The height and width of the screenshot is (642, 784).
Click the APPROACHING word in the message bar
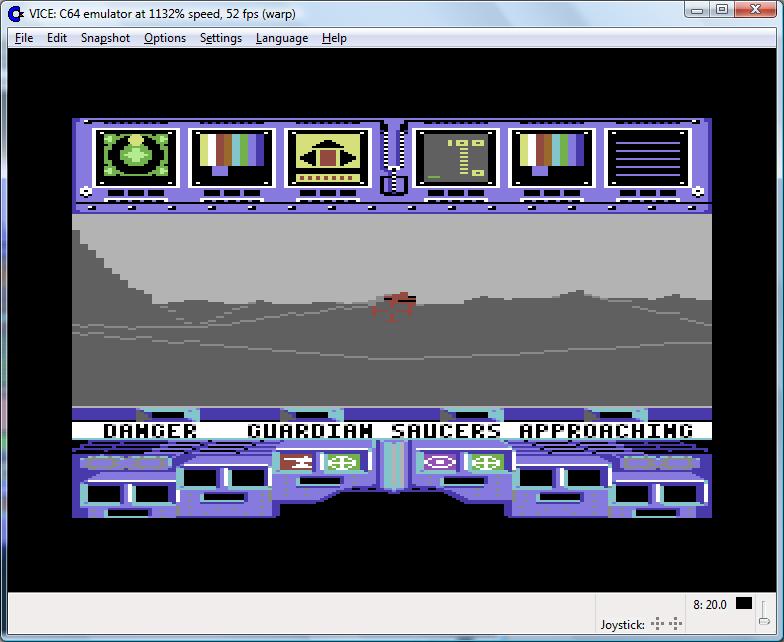click(x=606, y=431)
